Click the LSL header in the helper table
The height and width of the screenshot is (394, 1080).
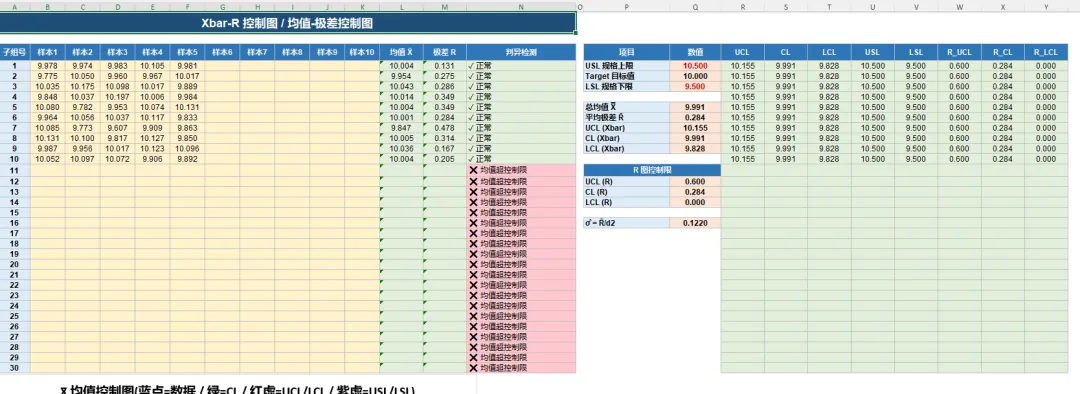click(x=915, y=52)
